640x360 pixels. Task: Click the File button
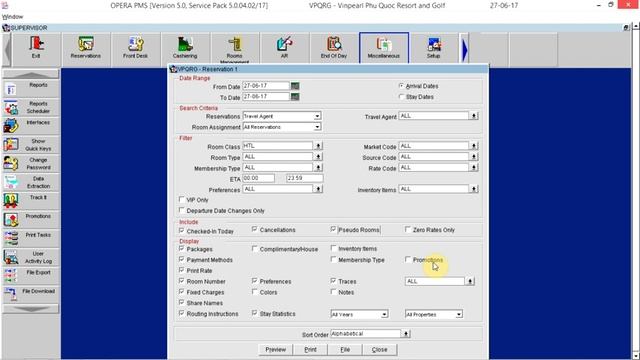click(x=345, y=349)
